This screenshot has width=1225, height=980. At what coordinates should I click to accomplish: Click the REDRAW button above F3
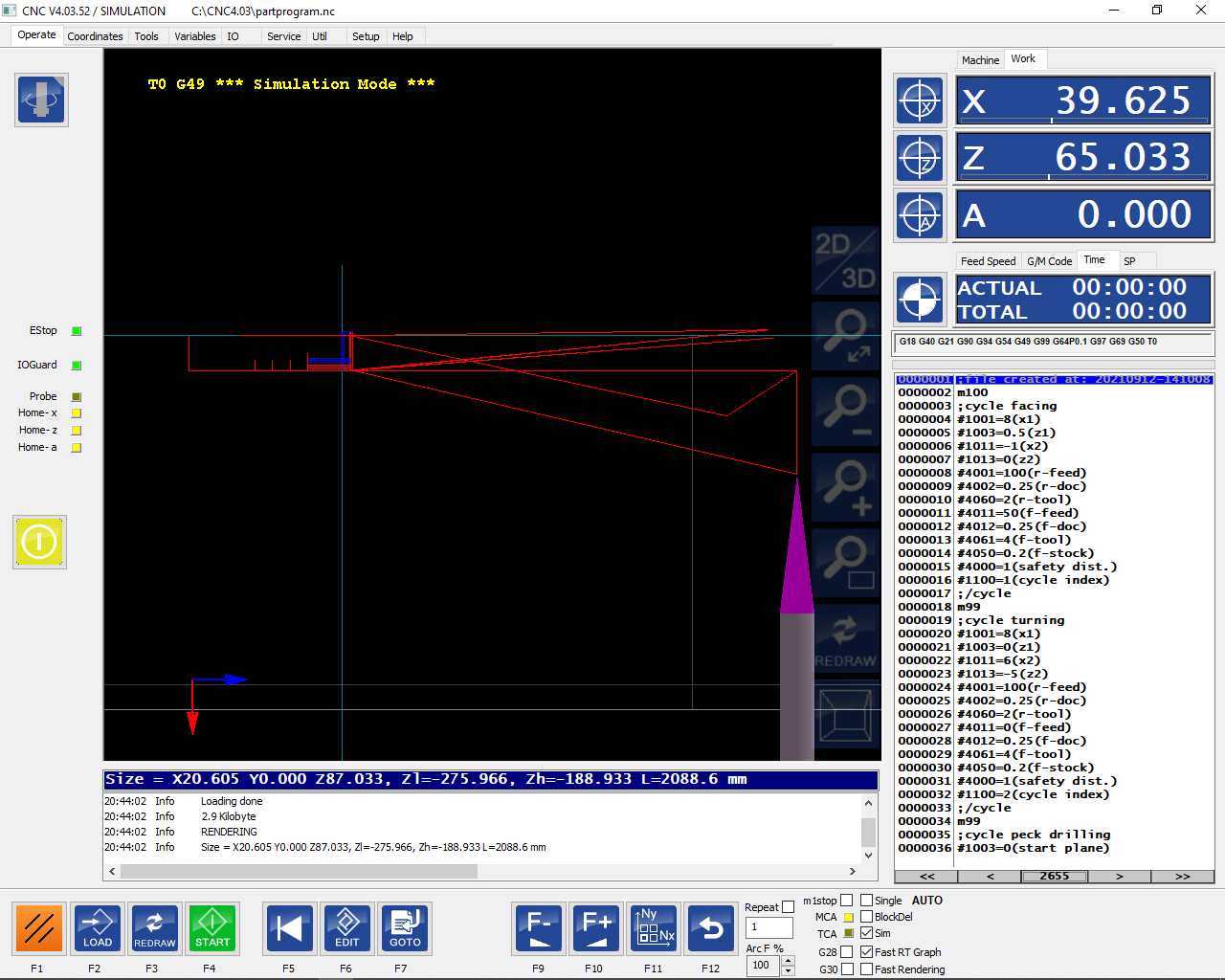tap(155, 928)
